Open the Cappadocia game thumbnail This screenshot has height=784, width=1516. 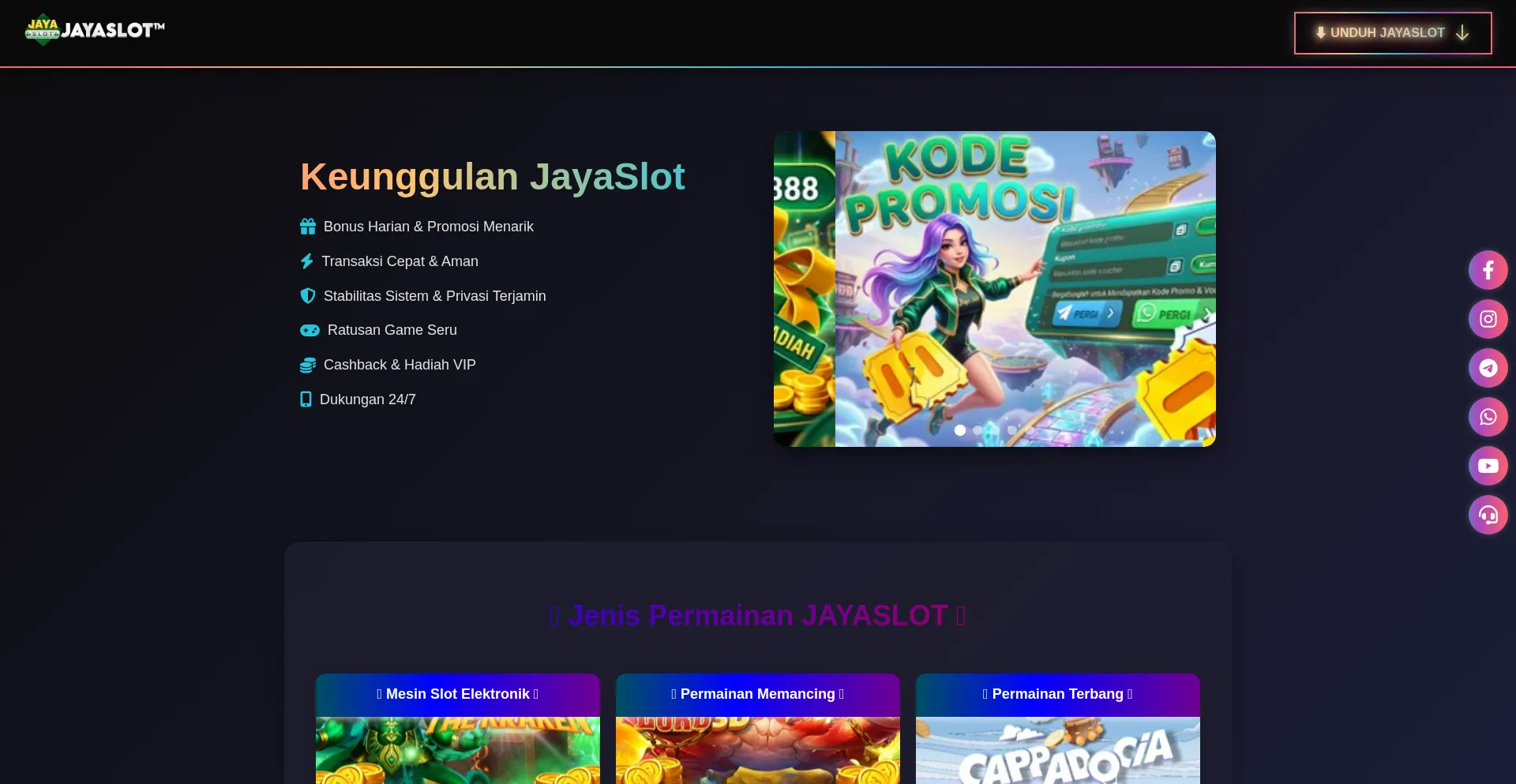point(1058,750)
